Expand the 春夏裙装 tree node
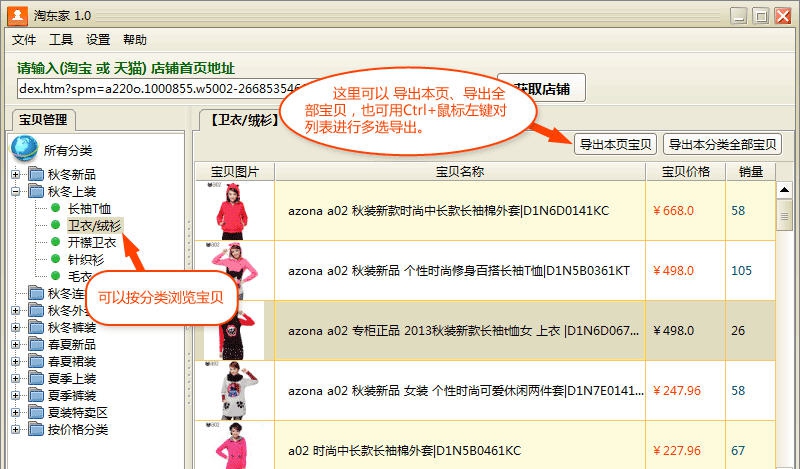The width and height of the screenshot is (800, 469). click(15, 362)
